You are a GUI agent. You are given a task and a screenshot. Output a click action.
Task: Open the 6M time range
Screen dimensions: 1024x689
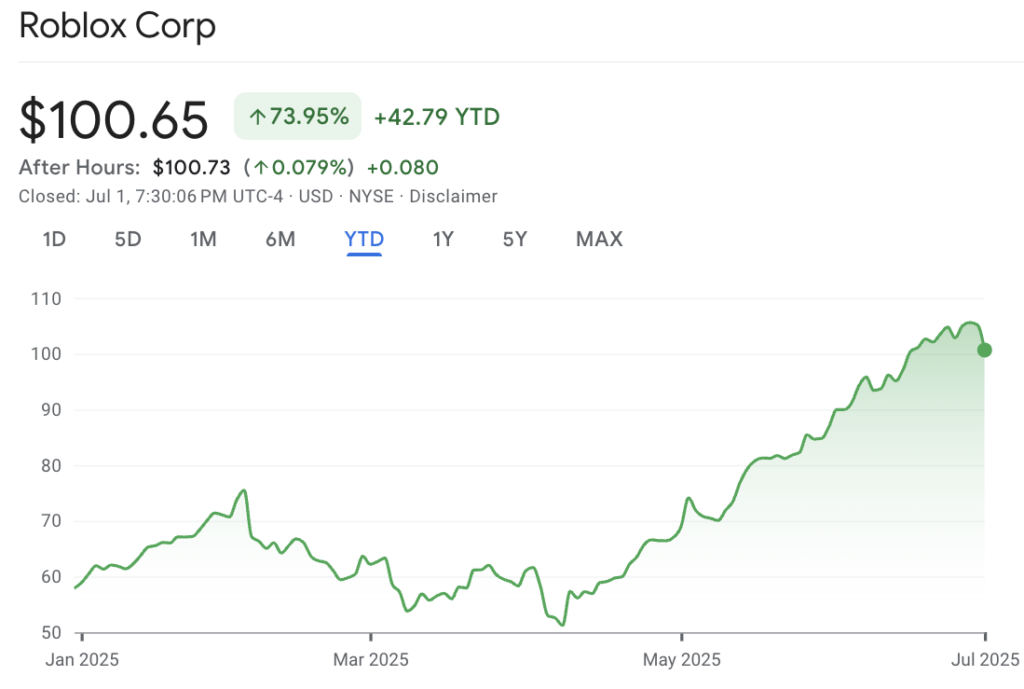point(281,239)
